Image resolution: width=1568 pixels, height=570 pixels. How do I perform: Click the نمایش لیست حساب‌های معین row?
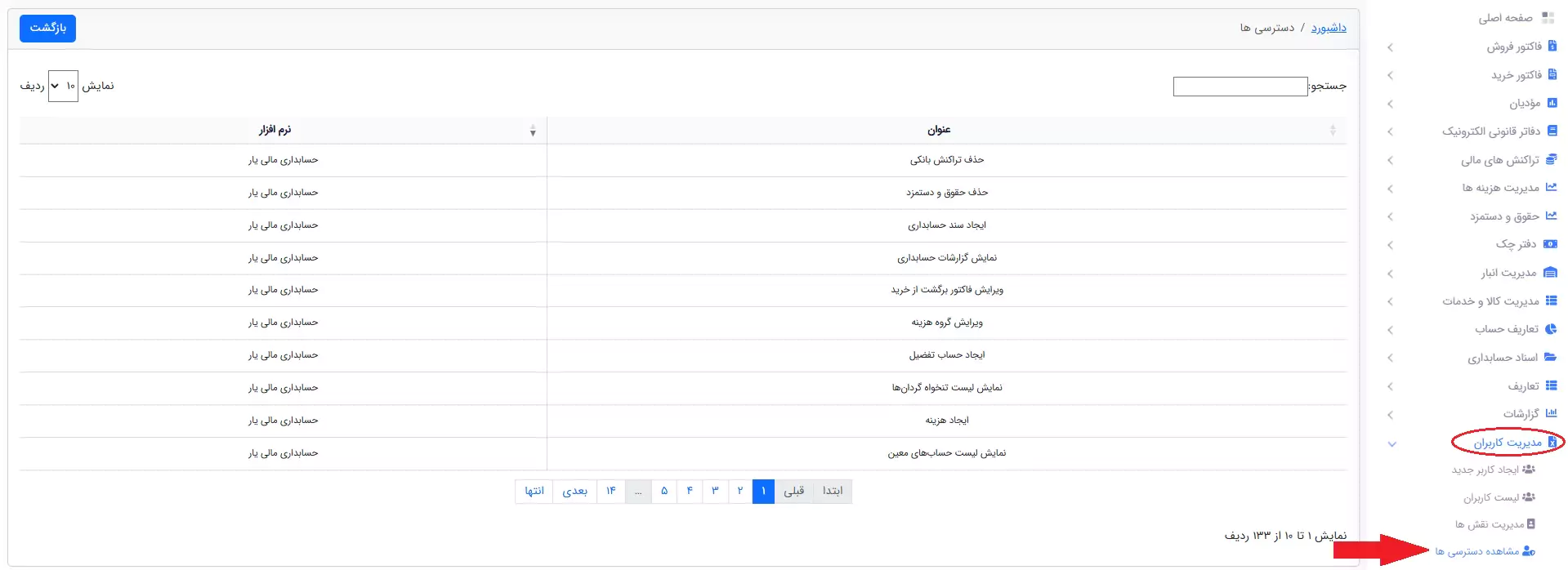(947, 453)
